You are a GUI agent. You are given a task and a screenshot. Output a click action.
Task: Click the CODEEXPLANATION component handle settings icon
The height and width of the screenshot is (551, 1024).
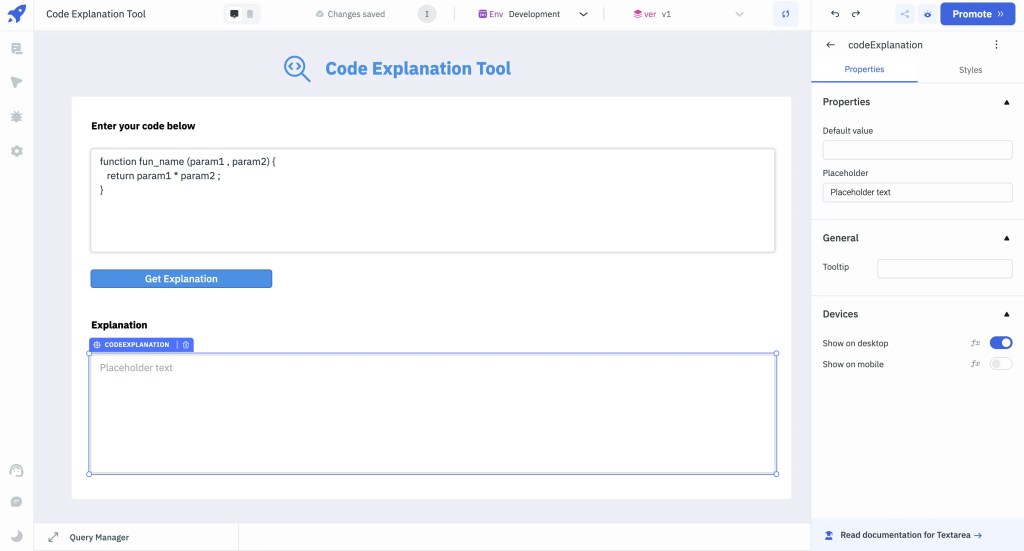tap(97, 345)
